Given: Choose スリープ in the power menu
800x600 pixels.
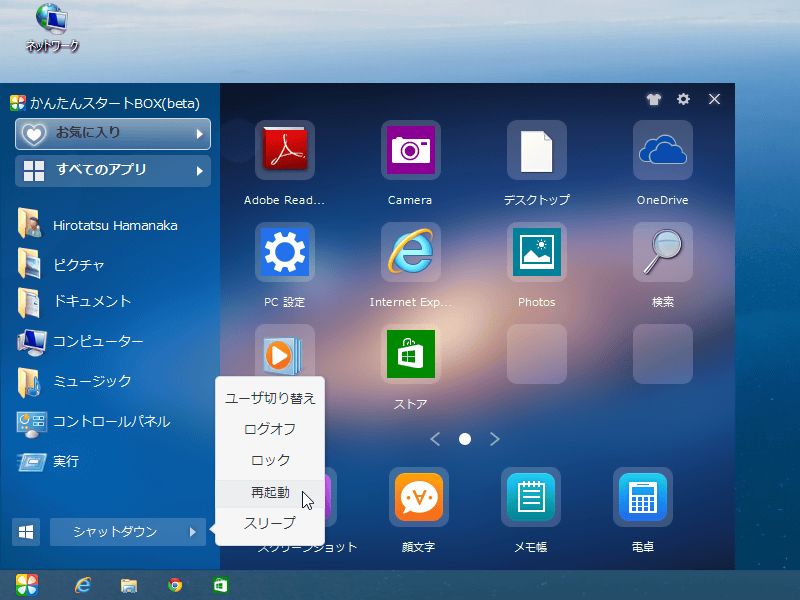Looking at the screenshot, I should point(270,523).
